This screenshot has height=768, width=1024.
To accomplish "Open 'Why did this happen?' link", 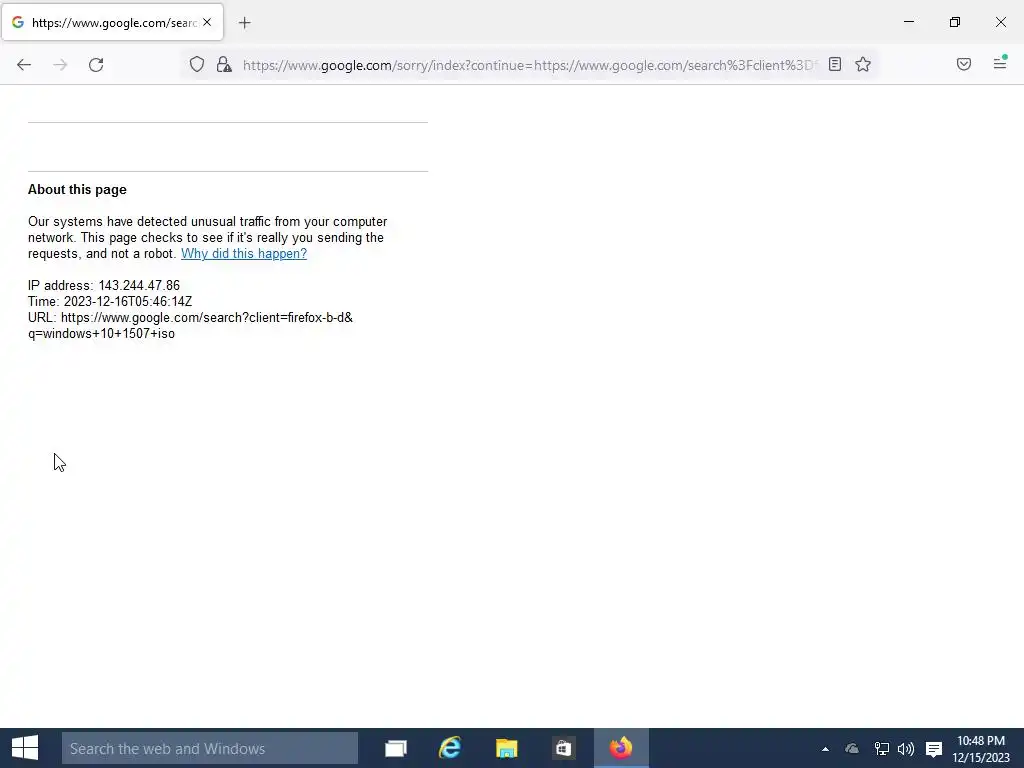I will pyautogui.click(x=244, y=253).
